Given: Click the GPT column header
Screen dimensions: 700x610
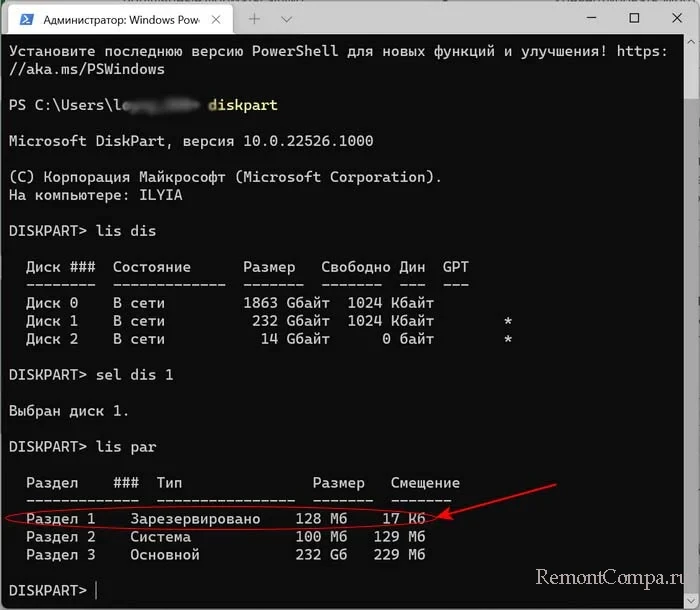Looking at the screenshot, I should pyautogui.click(x=456, y=267).
